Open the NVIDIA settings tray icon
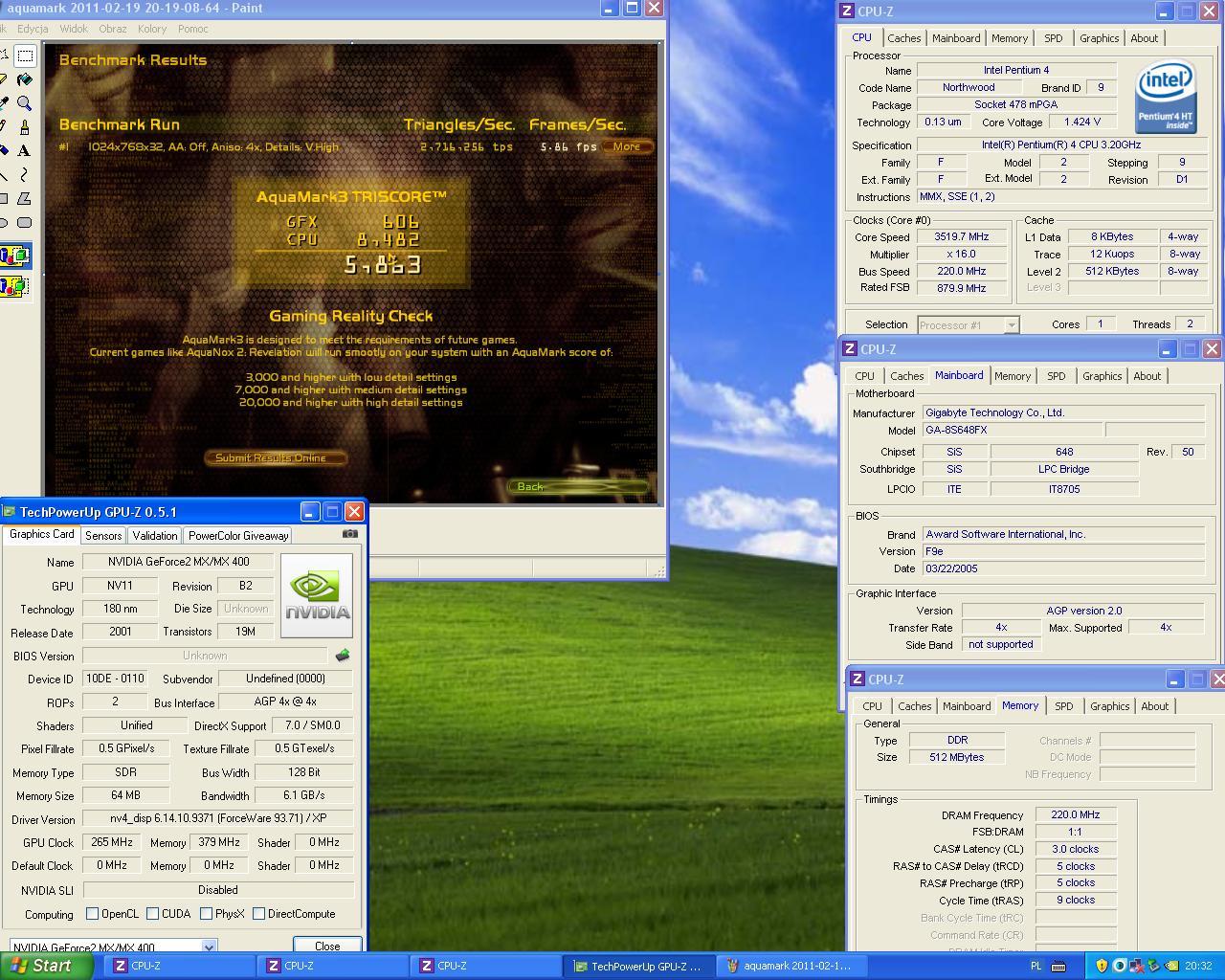The width and height of the screenshot is (1225, 980). pos(1170,966)
